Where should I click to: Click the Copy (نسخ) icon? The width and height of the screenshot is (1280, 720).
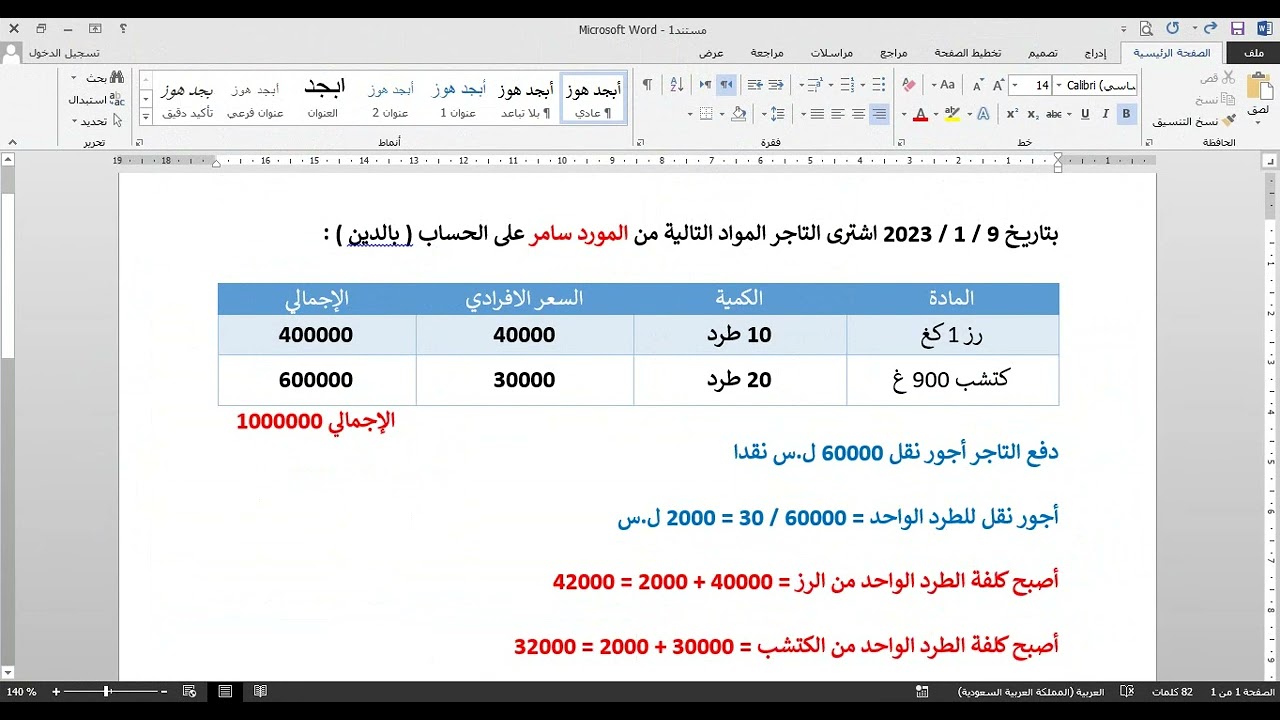[1228, 99]
